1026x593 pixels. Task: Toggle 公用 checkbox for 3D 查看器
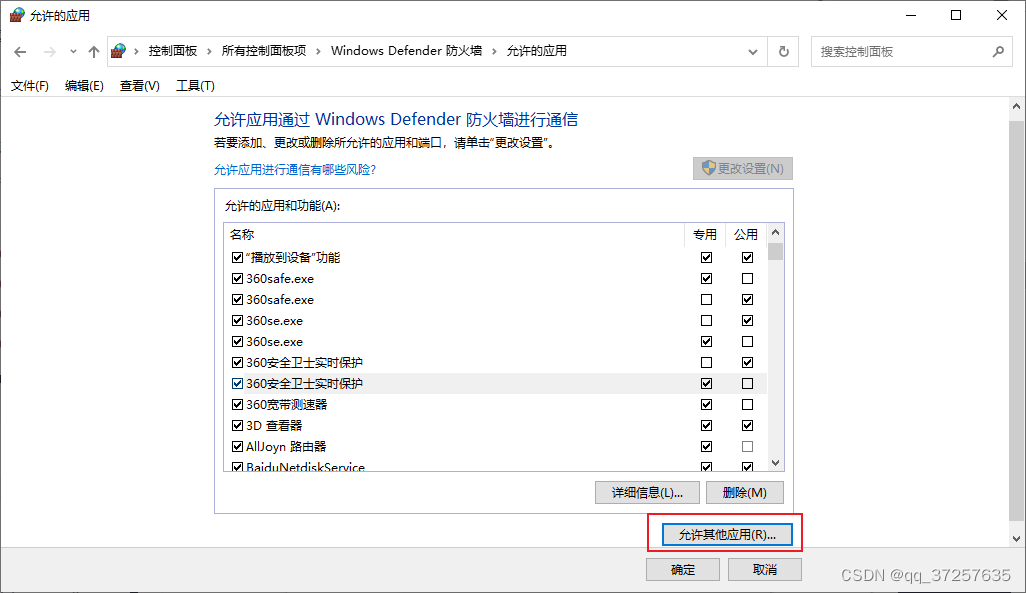pyautogui.click(x=747, y=425)
